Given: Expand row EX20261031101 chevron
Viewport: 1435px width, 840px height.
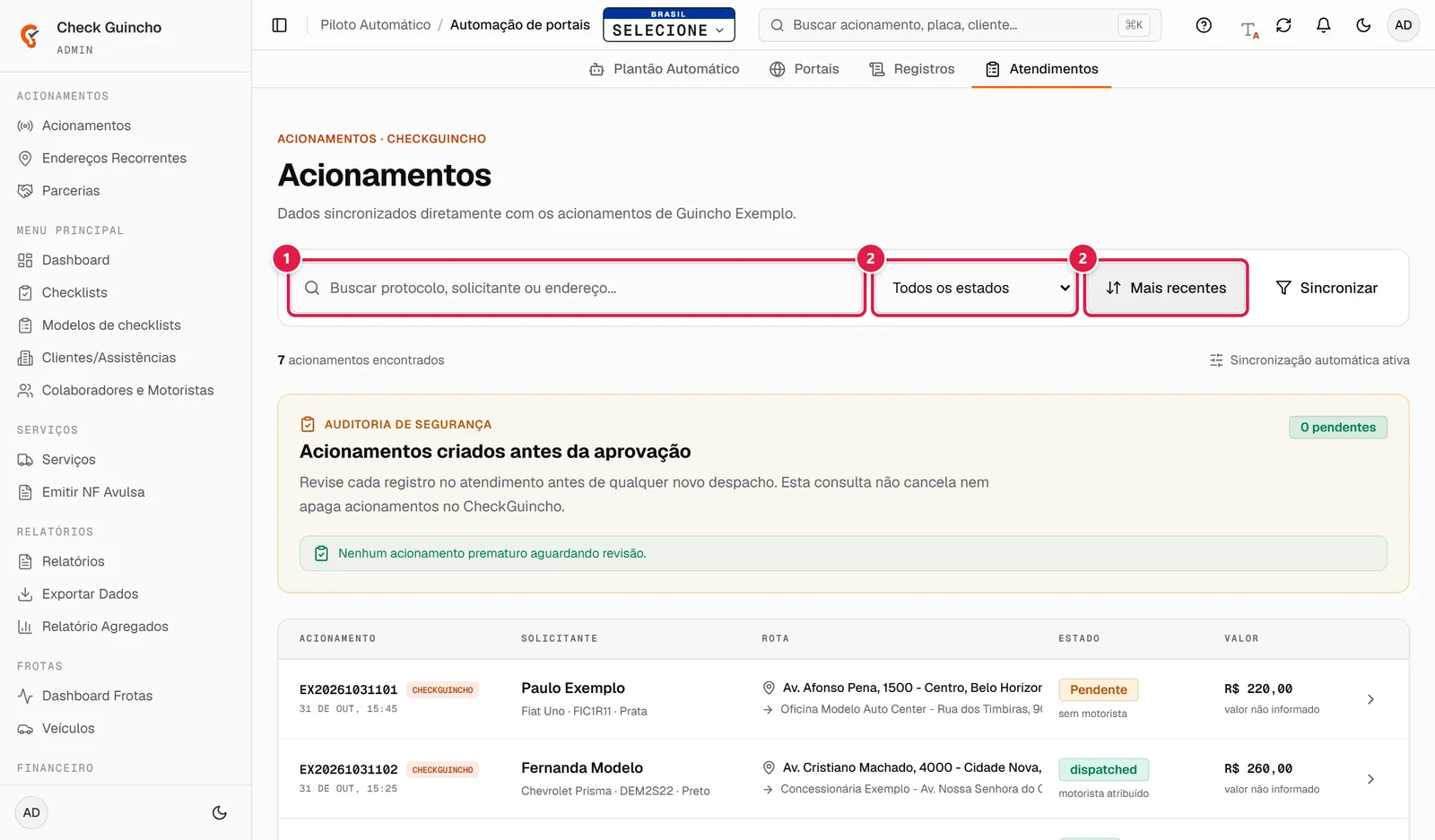Looking at the screenshot, I should pos(1370,699).
